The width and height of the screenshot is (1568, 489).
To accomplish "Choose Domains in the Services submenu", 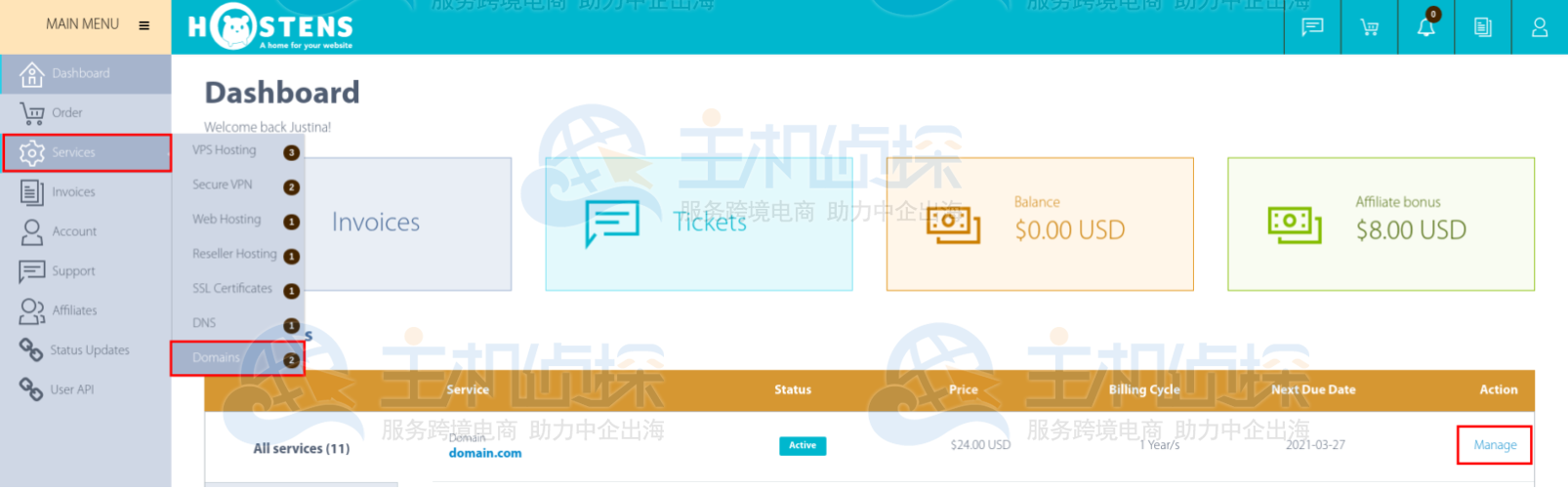I will [217, 358].
